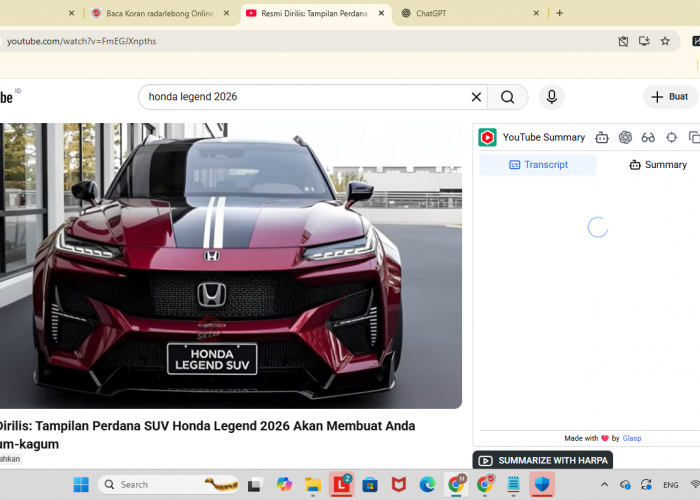Click the video title about SUV Honda Legend 2026
700x500 pixels.
(x=208, y=435)
